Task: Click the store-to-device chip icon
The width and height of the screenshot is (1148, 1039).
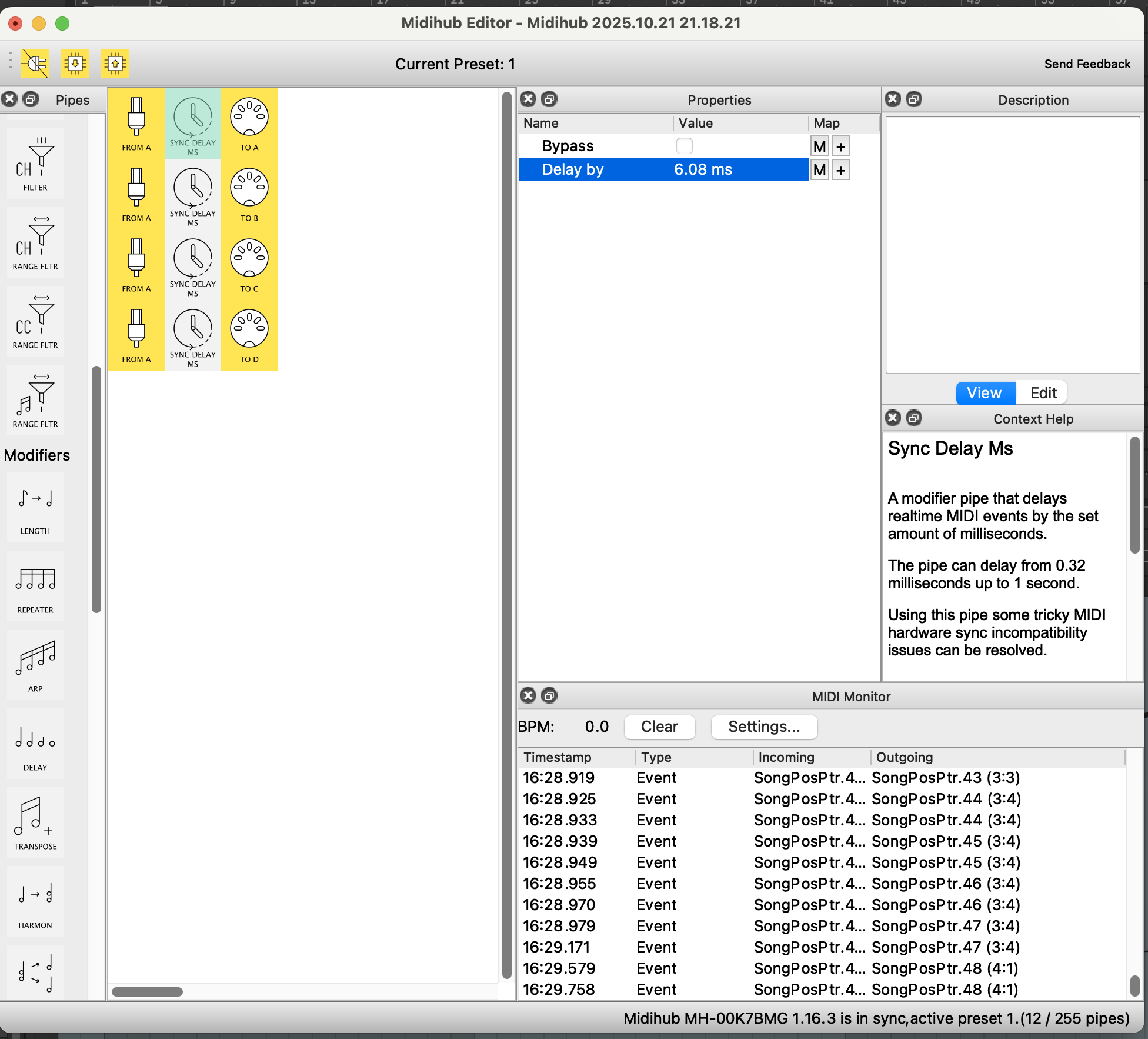Action: [115, 63]
